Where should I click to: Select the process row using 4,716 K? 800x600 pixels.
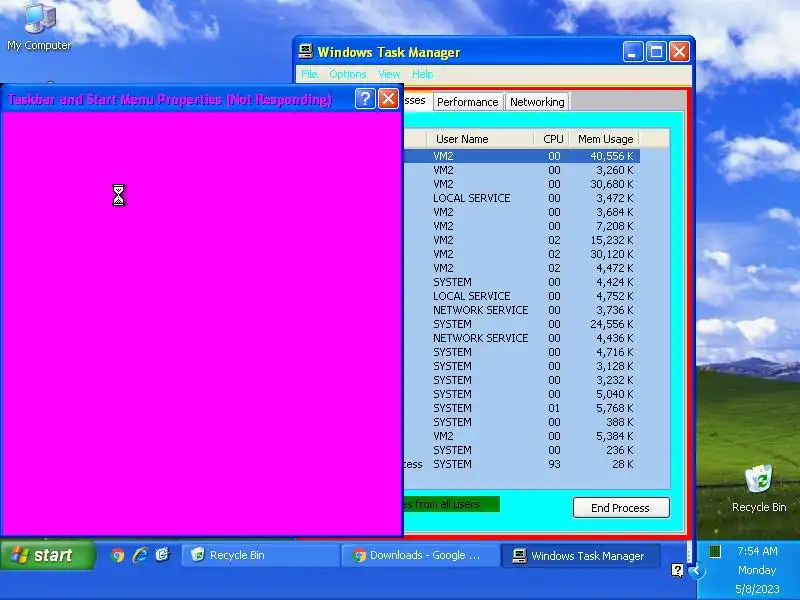click(521, 352)
